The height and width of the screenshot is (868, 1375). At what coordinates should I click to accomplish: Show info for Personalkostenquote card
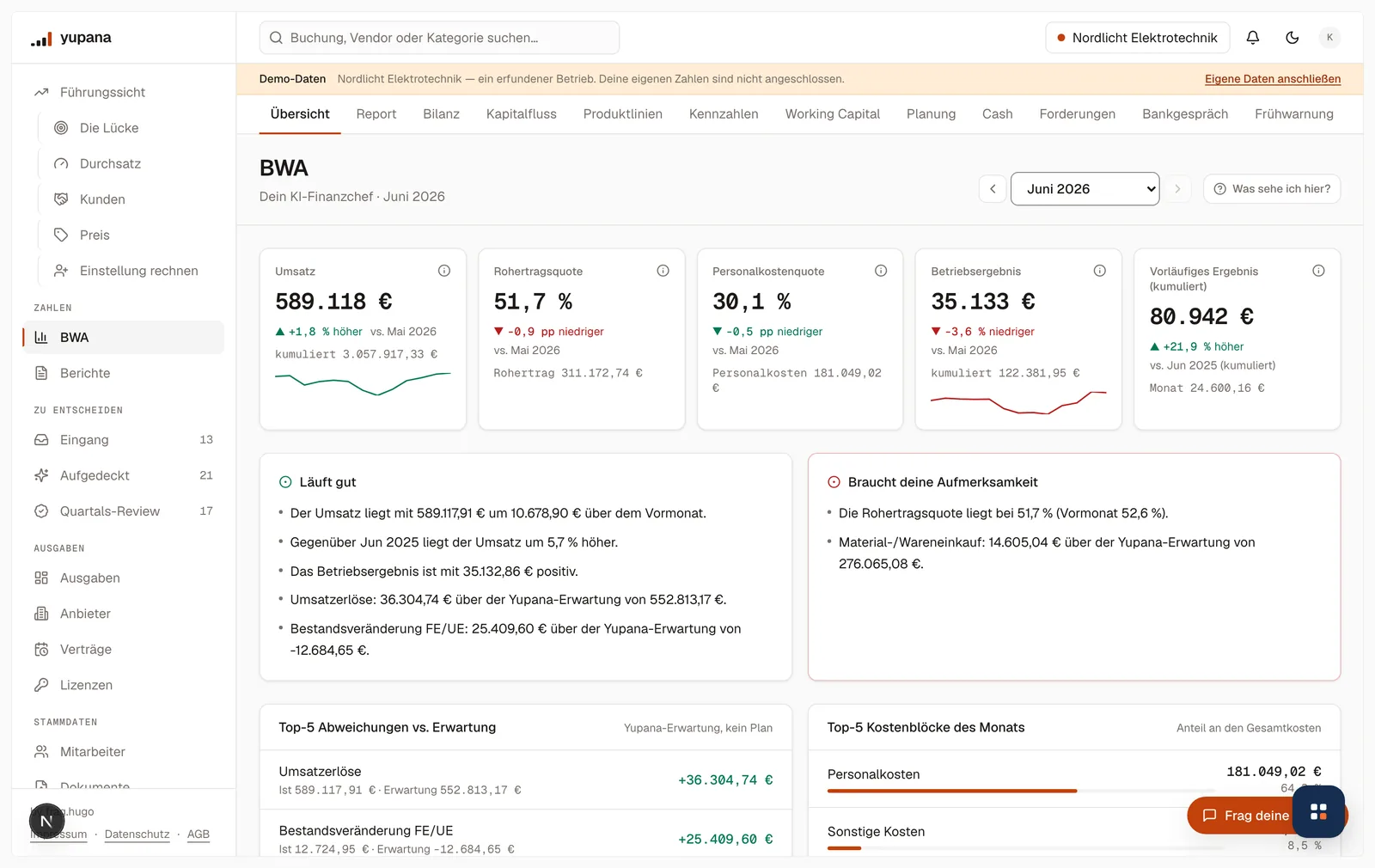[x=881, y=271]
